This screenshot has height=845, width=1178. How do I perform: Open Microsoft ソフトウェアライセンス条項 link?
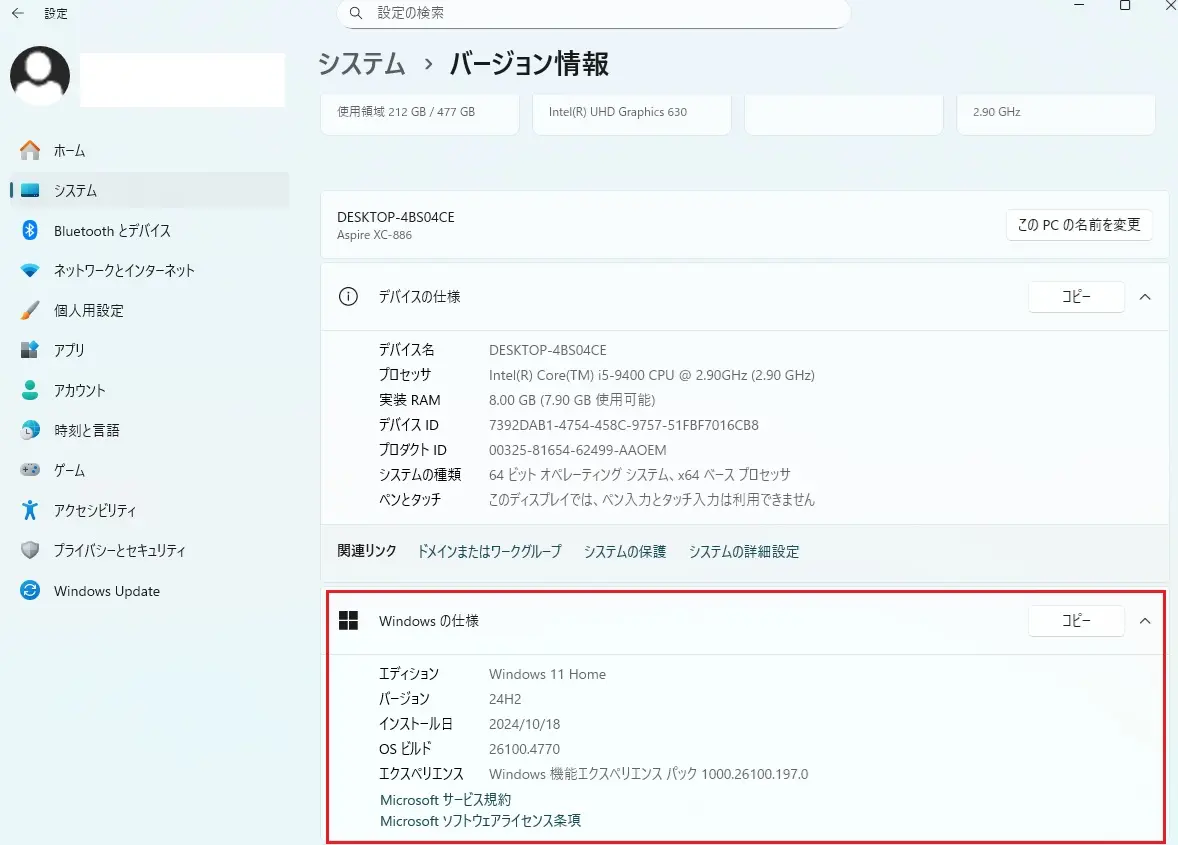pyautogui.click(x=480, y=820)
